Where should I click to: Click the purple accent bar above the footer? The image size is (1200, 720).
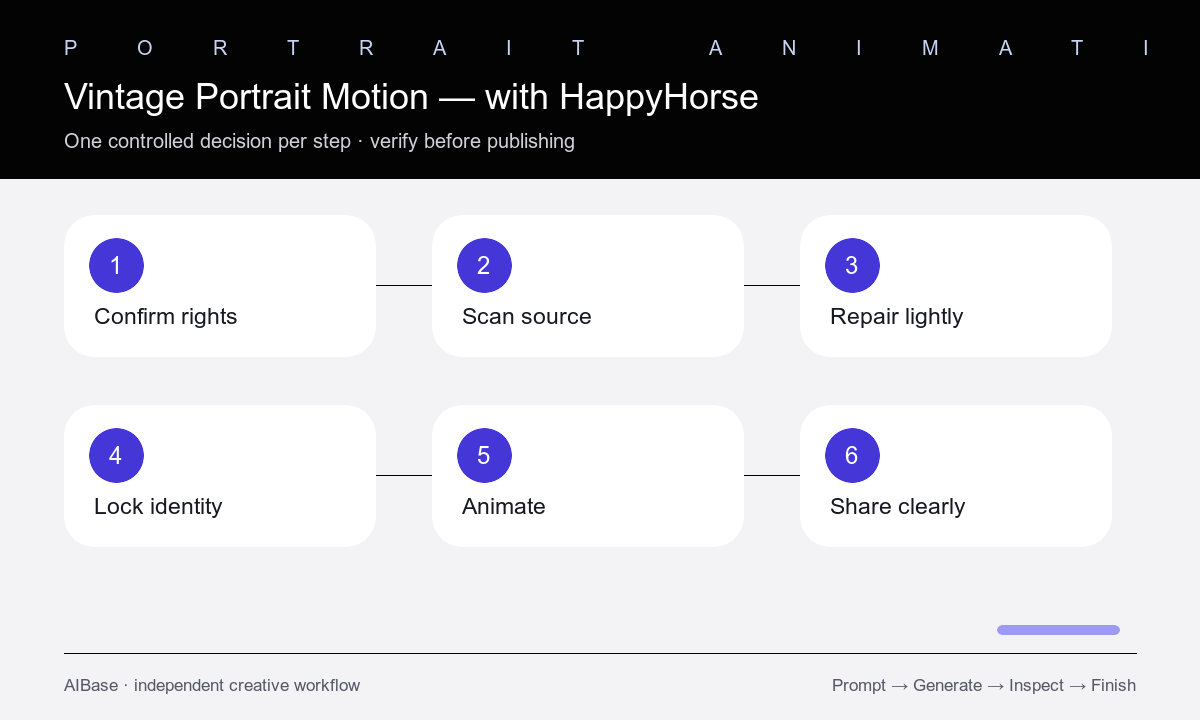pyautogui.click(x=1058, y=630)
